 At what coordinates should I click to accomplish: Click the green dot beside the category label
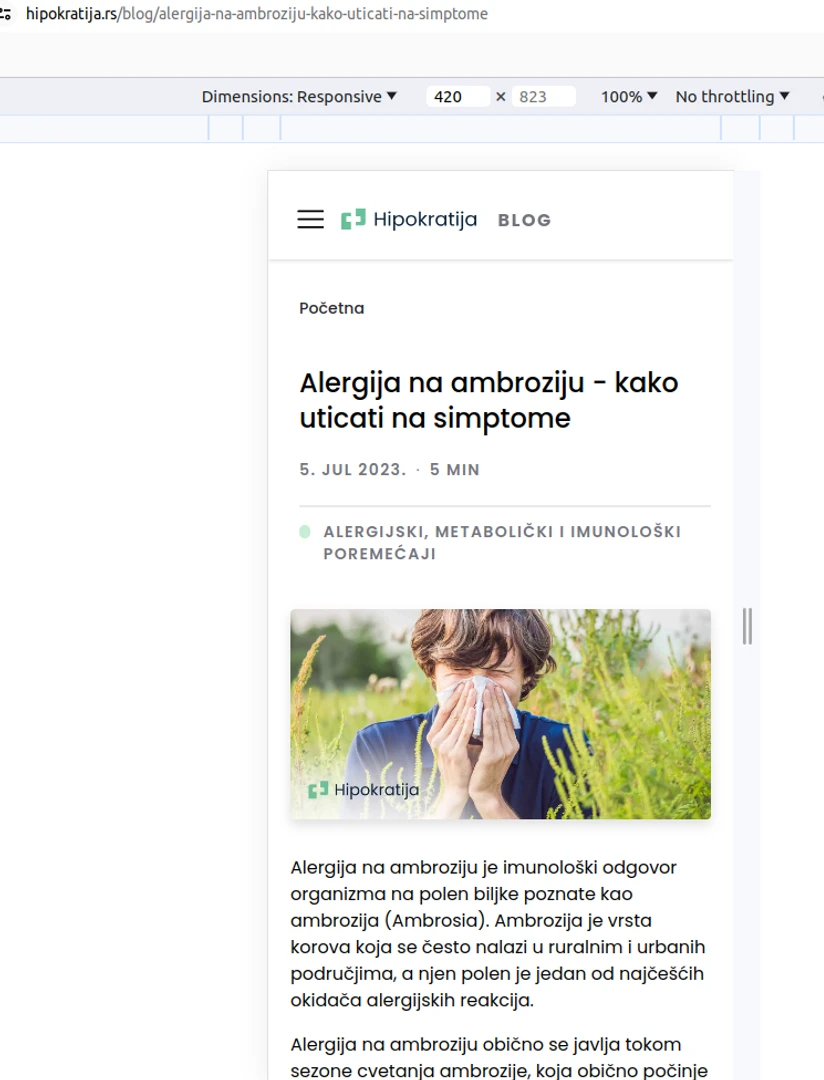305,531
